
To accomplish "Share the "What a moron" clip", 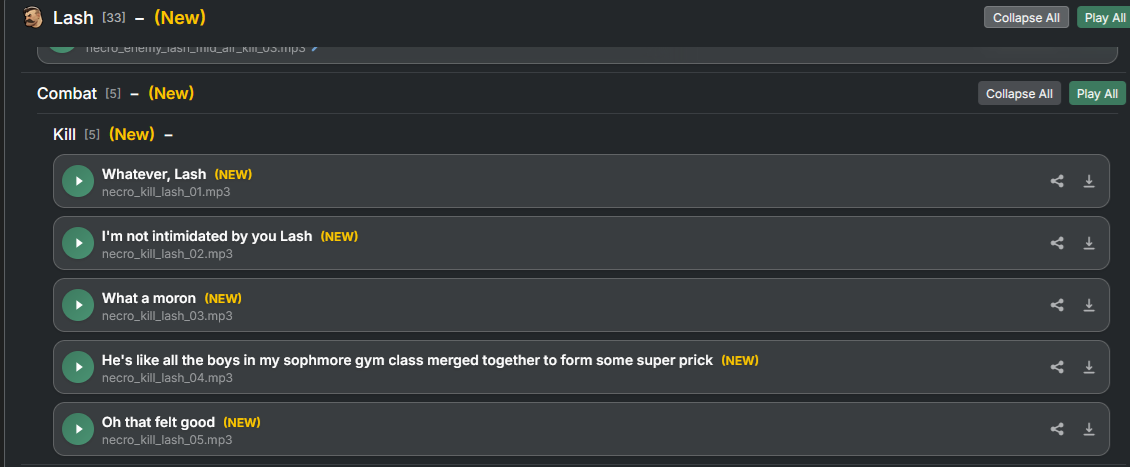I will [x=1056, y=305].
